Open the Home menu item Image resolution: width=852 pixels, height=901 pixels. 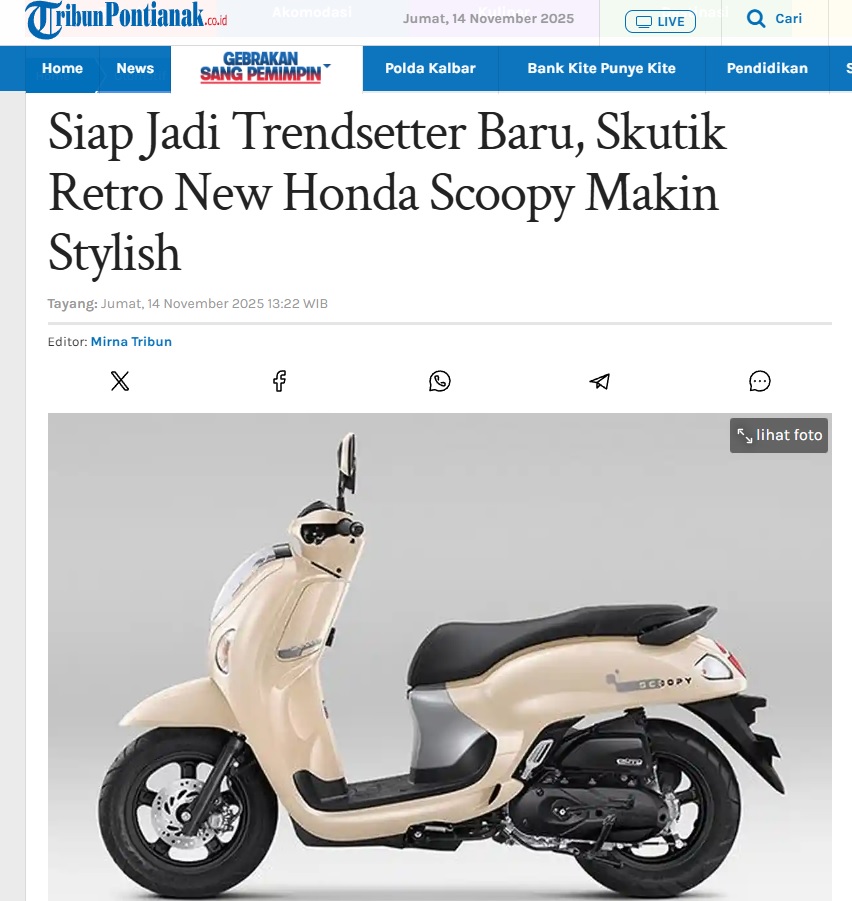click(x=62, y=68)
